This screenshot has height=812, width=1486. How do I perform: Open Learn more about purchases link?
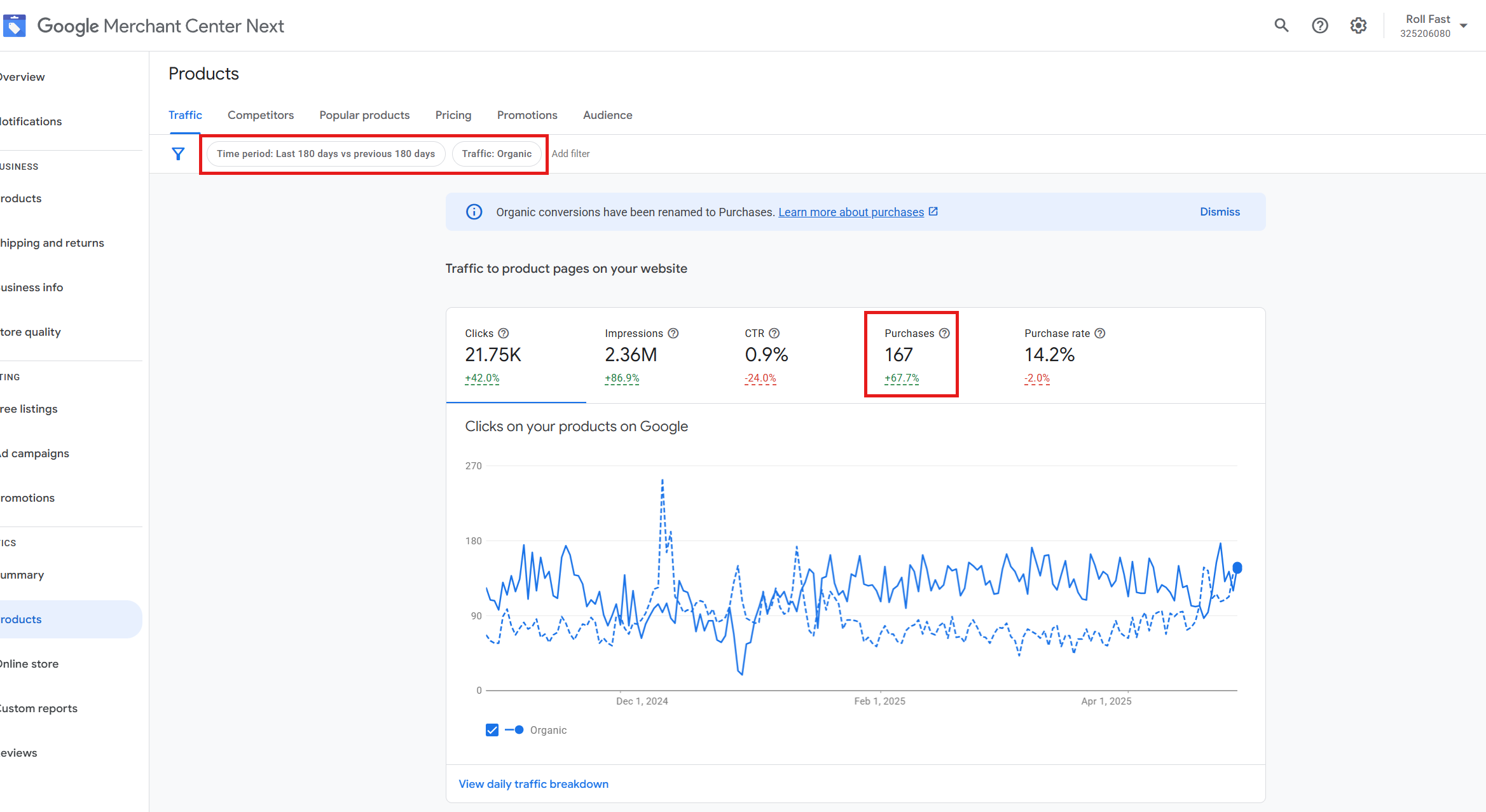coord(851,212)
